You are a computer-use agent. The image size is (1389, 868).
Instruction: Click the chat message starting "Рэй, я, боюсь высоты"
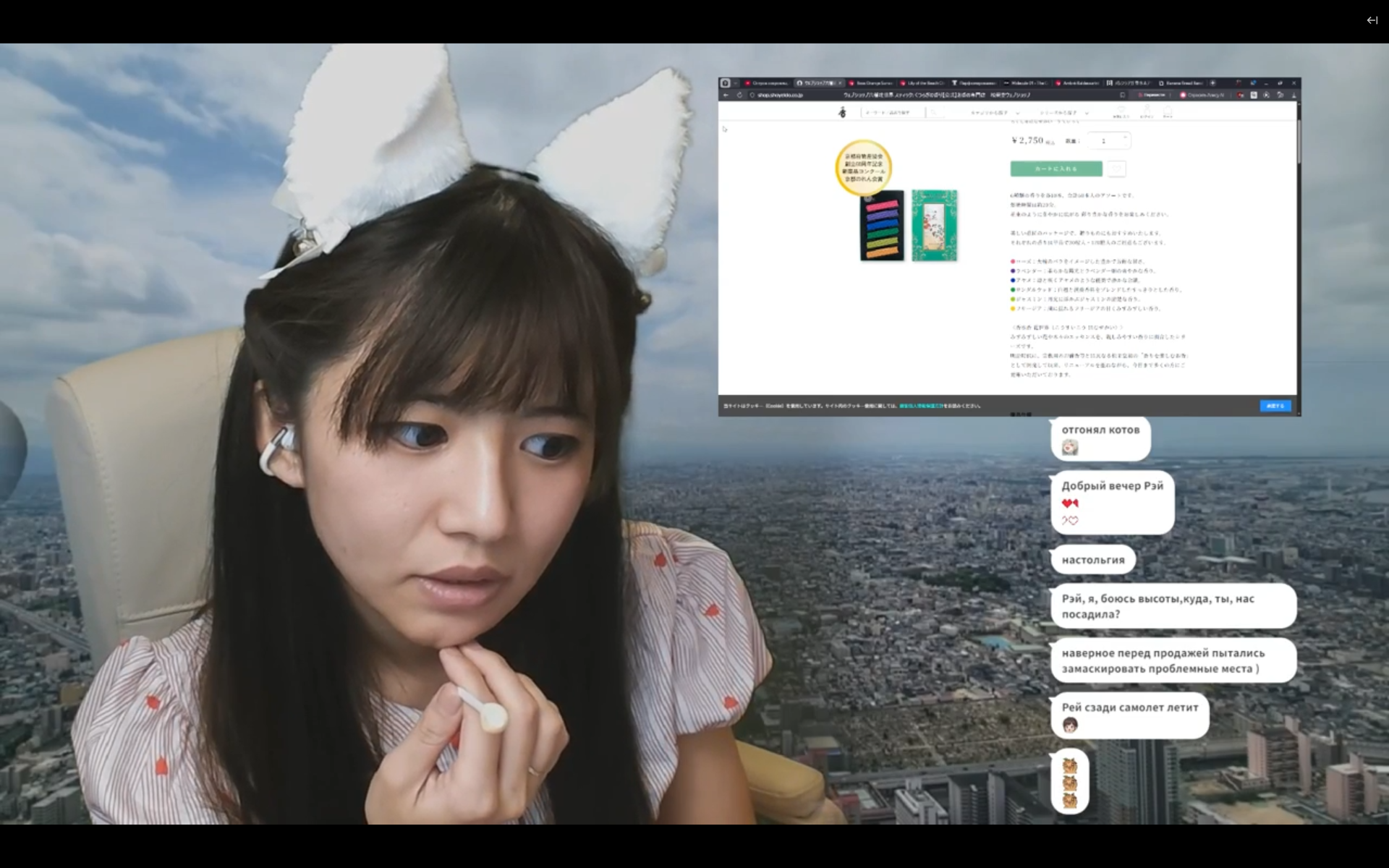click(1173, 606)
